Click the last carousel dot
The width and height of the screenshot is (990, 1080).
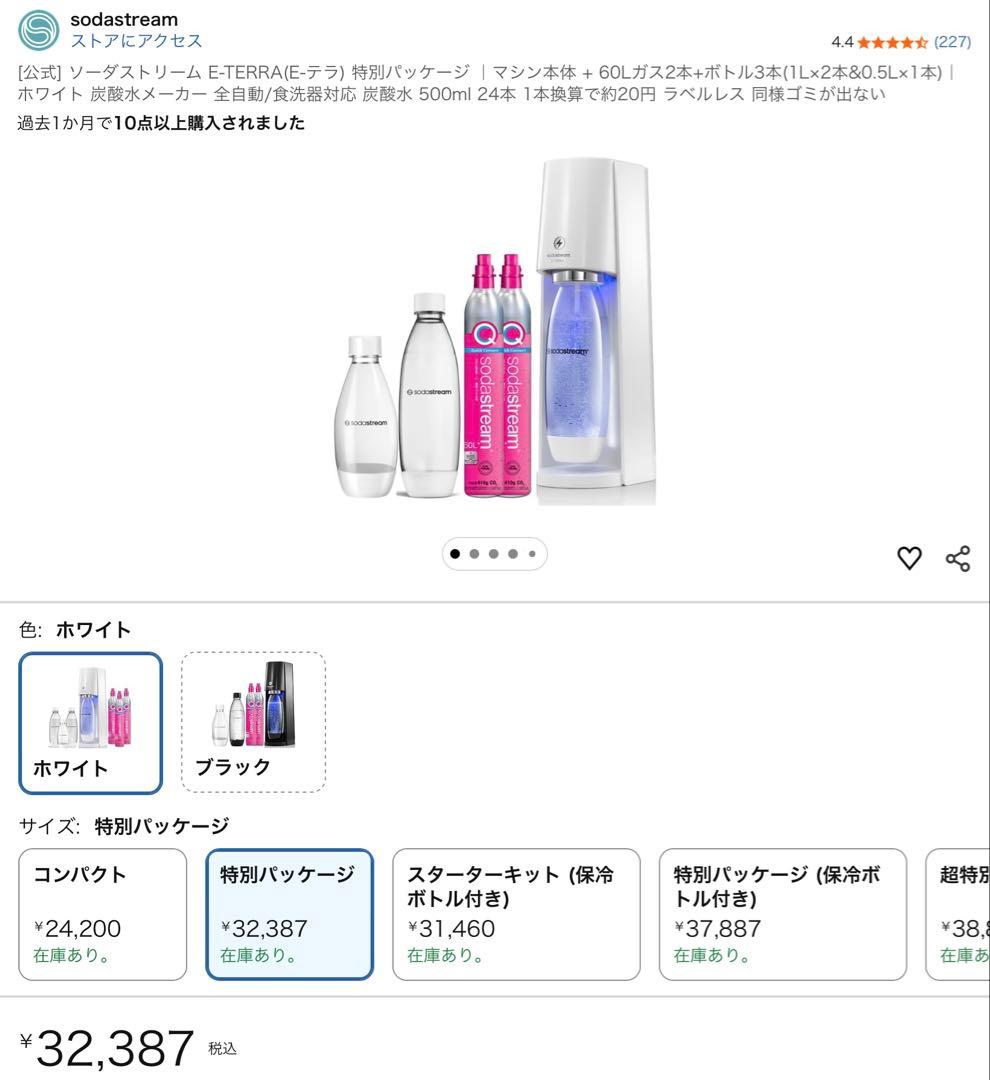pos(533,553)
